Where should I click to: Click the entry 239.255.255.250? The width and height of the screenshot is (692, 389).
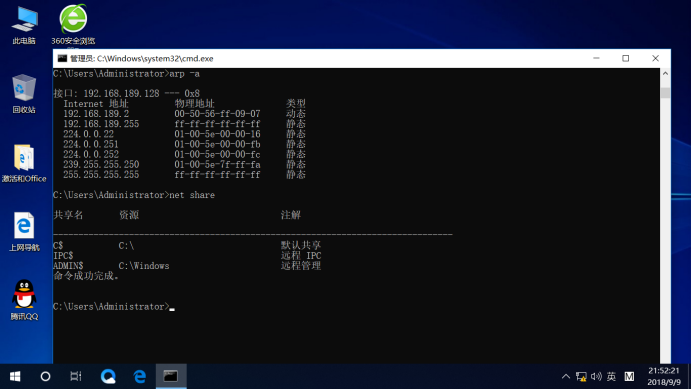tap(101, 165)
